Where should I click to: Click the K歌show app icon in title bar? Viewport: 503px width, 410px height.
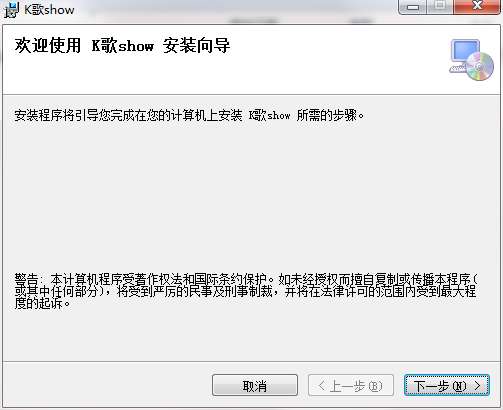tap(11, 10)
